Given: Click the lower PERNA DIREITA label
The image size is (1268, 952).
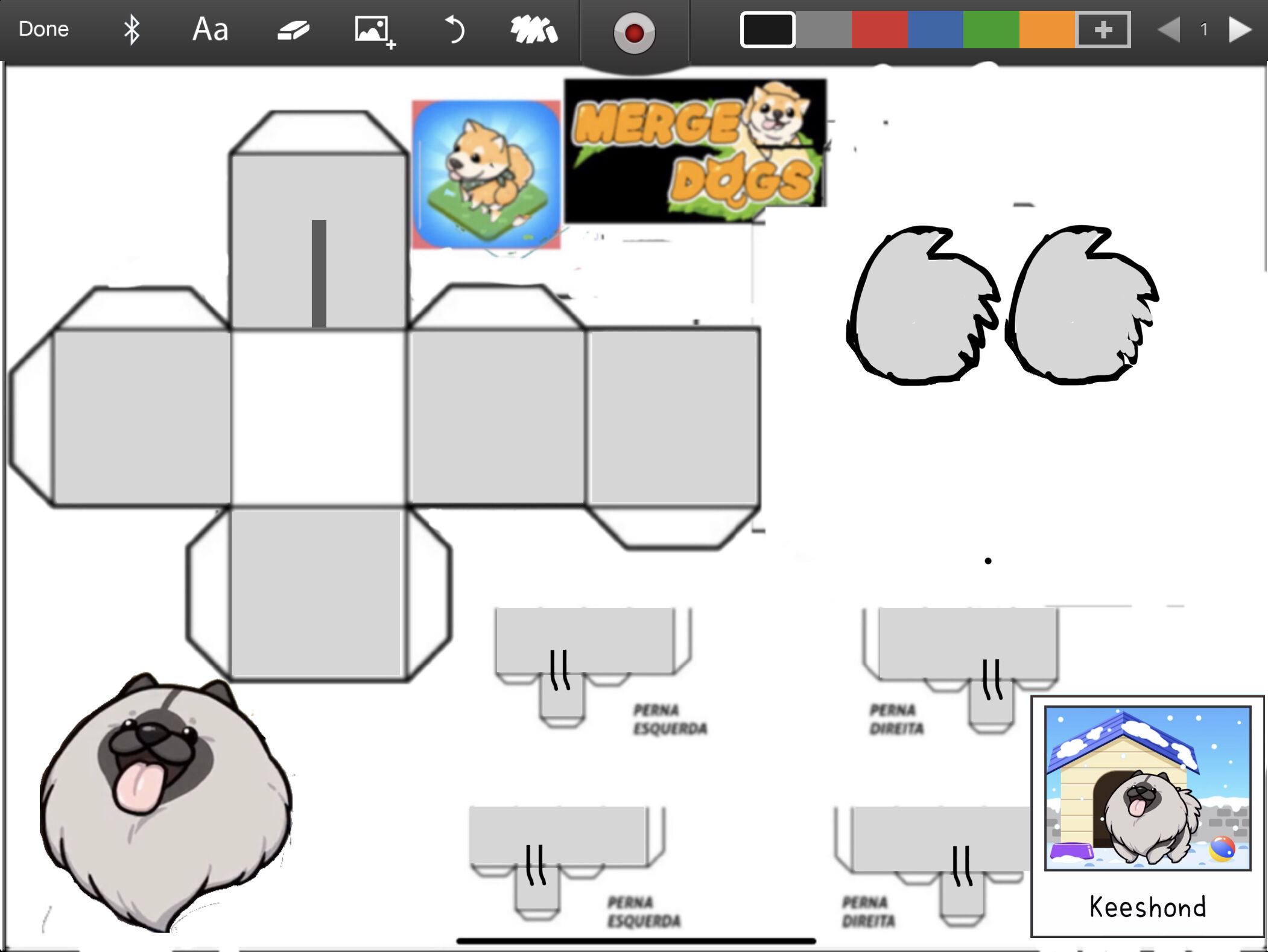Looking at the screenshot, I should point(869,912).
